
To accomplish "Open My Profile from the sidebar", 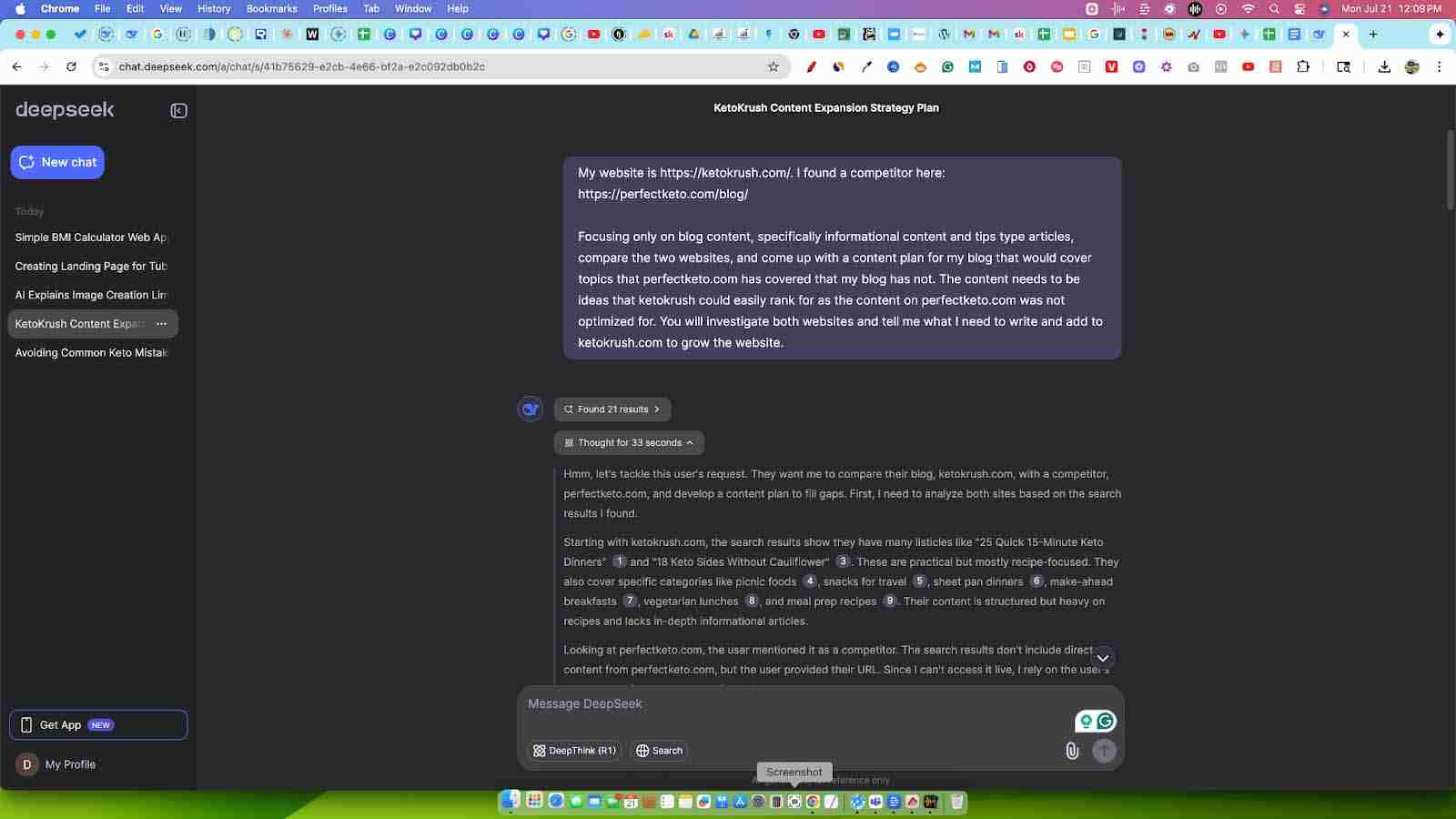I will pos(70,763).
